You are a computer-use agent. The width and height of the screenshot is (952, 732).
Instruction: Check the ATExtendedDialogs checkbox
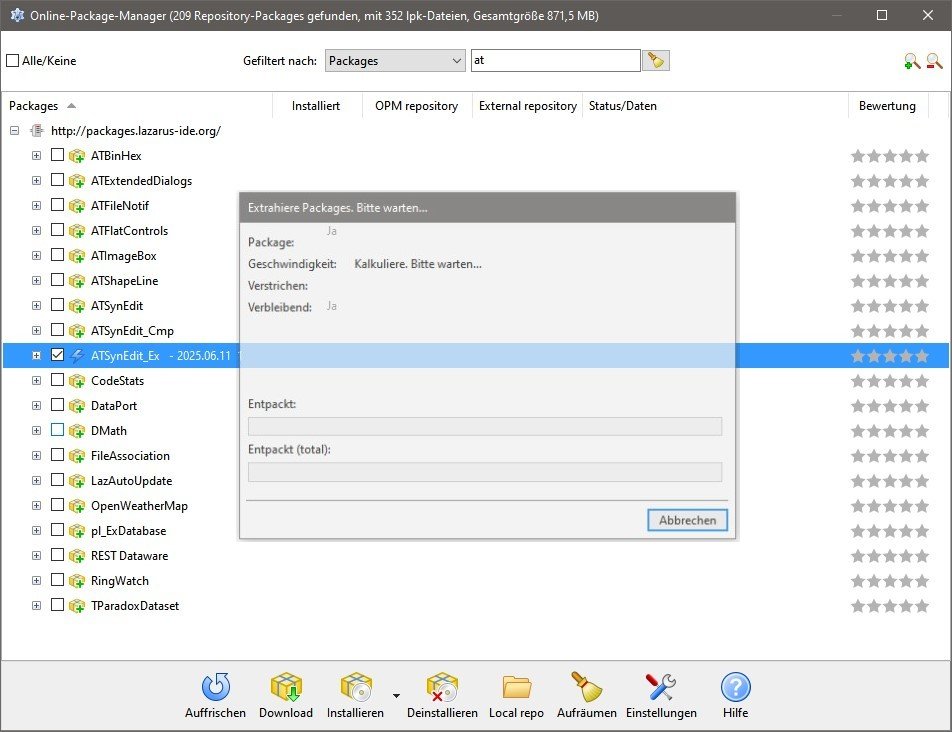(57, 180)
